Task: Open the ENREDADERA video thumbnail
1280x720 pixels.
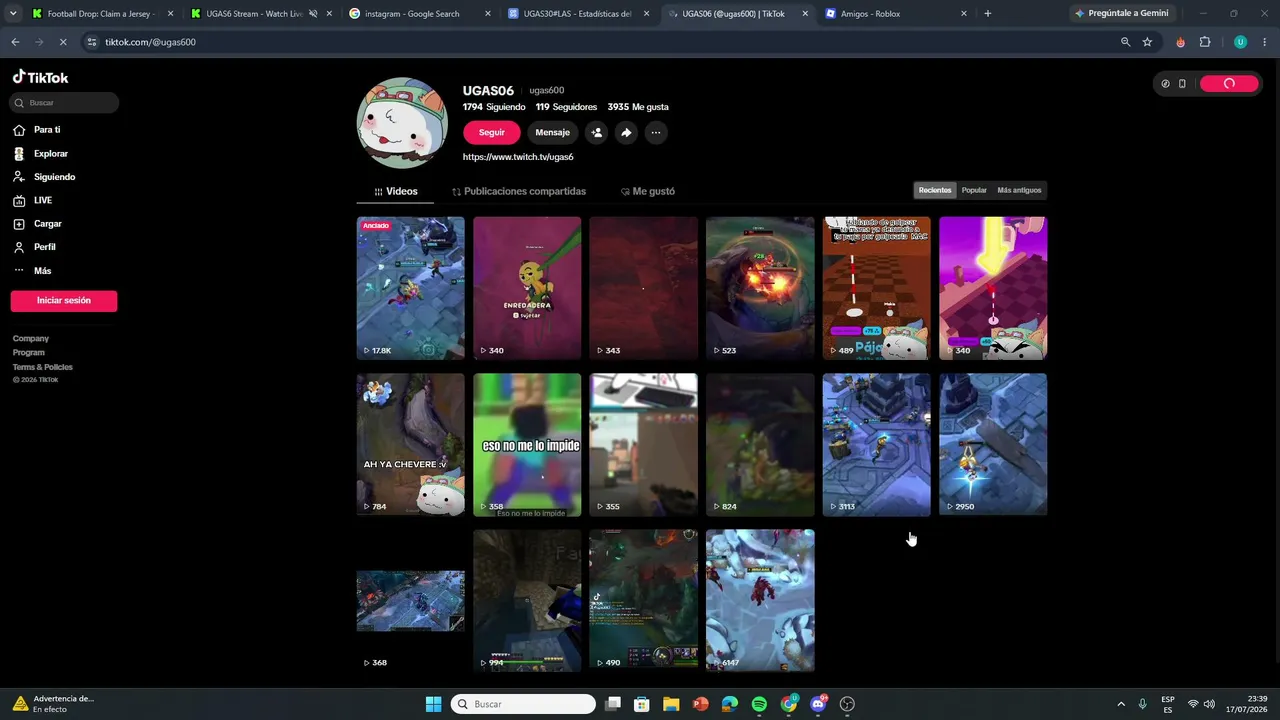Action: 527,288
